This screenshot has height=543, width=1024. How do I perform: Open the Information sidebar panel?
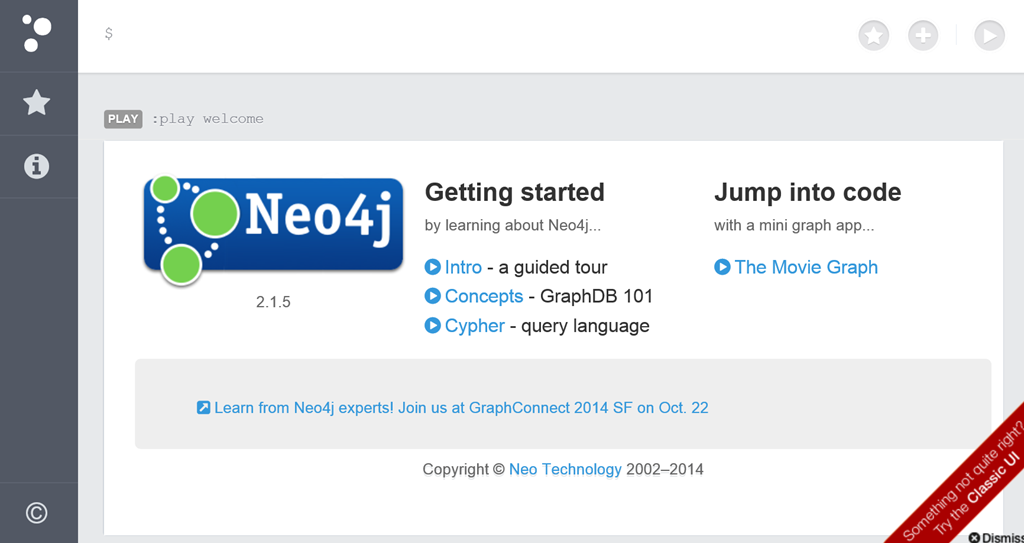point(37,166)
